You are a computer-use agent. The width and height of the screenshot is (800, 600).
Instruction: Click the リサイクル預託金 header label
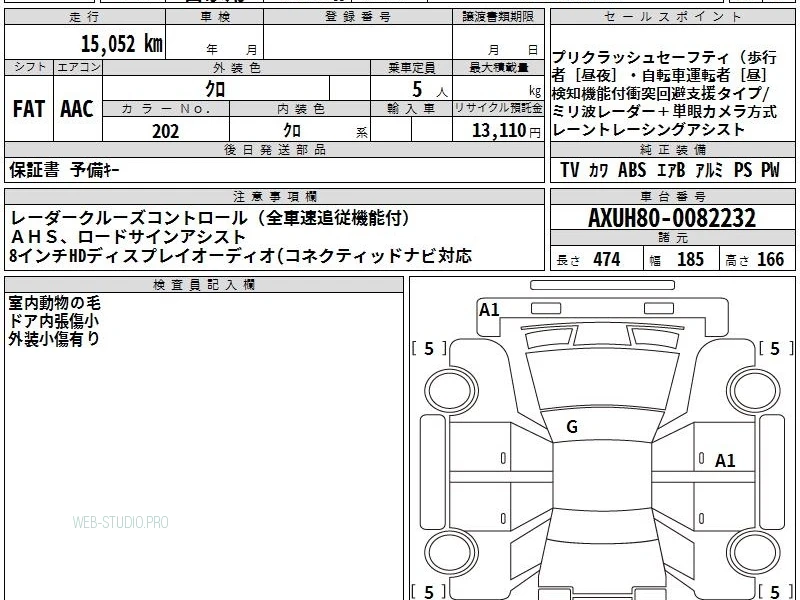498,108
